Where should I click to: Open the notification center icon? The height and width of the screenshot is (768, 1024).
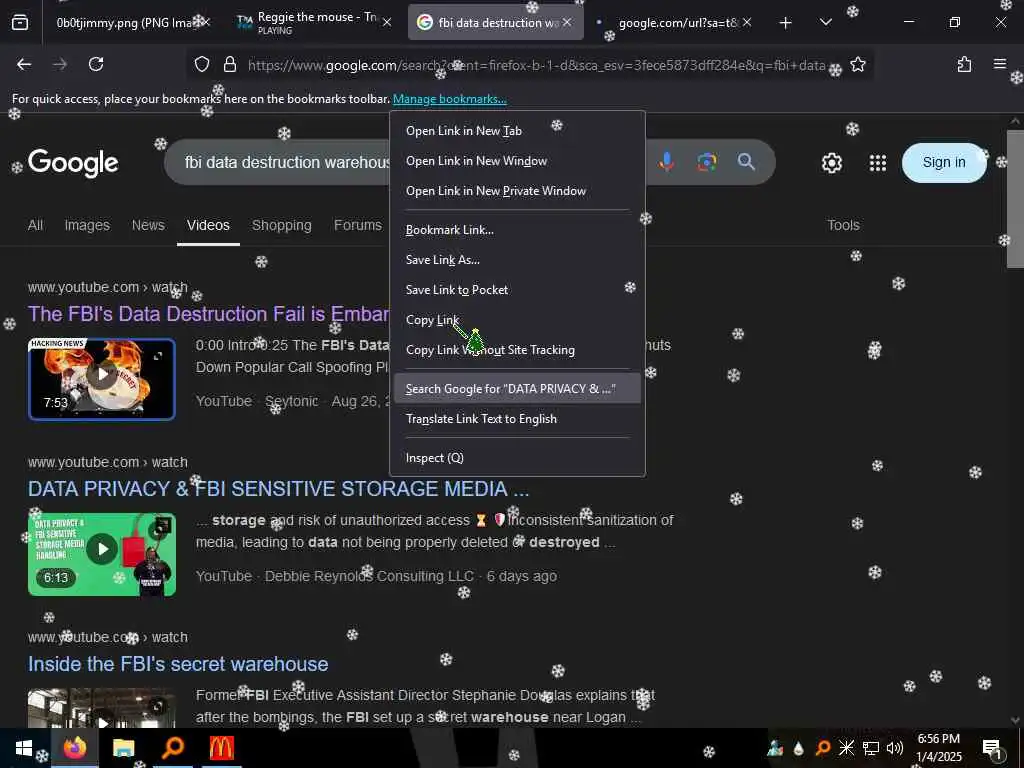click(x=993, y=748)
